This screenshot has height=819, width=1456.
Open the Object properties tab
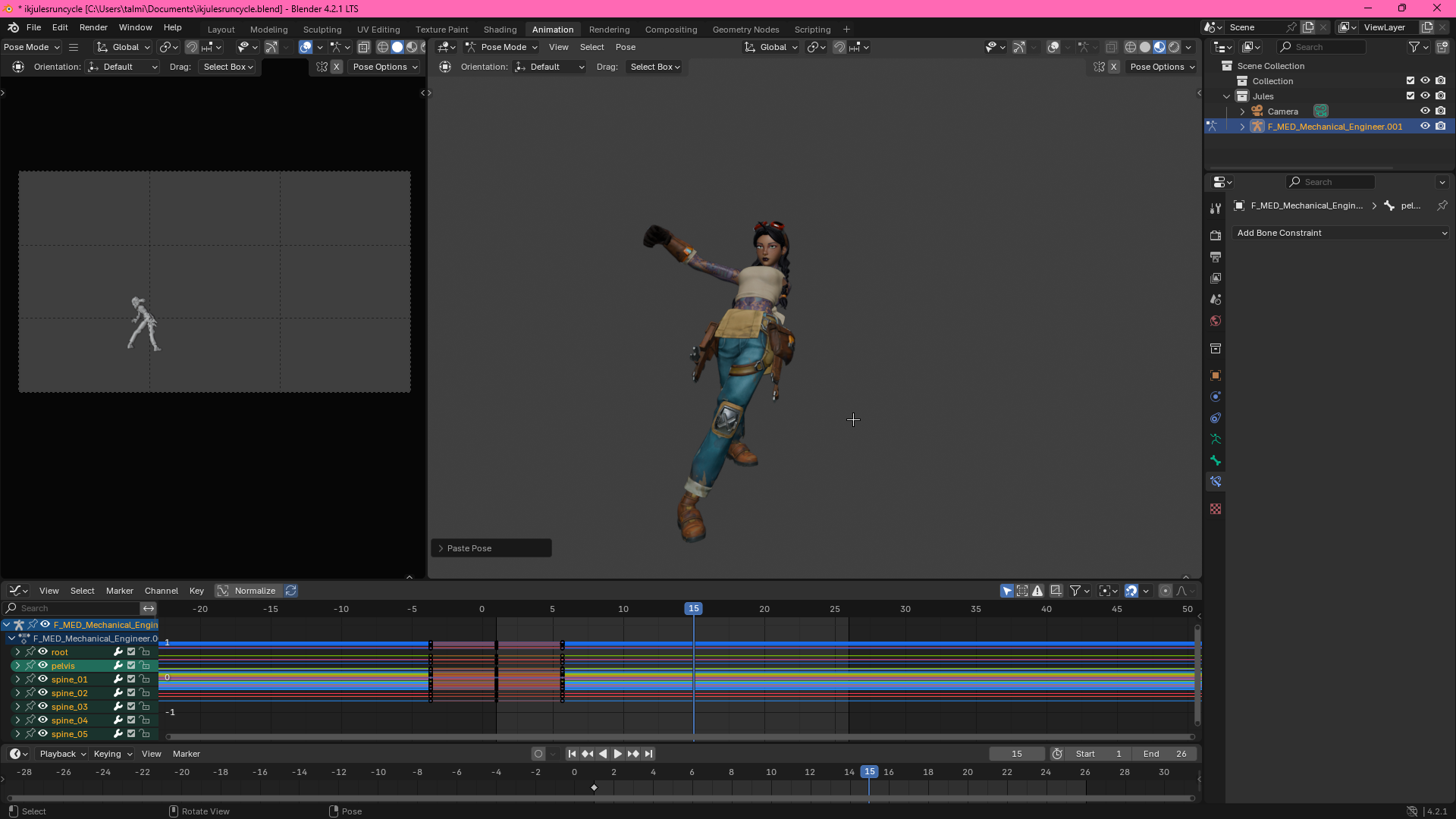click(x=1216, y=375)
